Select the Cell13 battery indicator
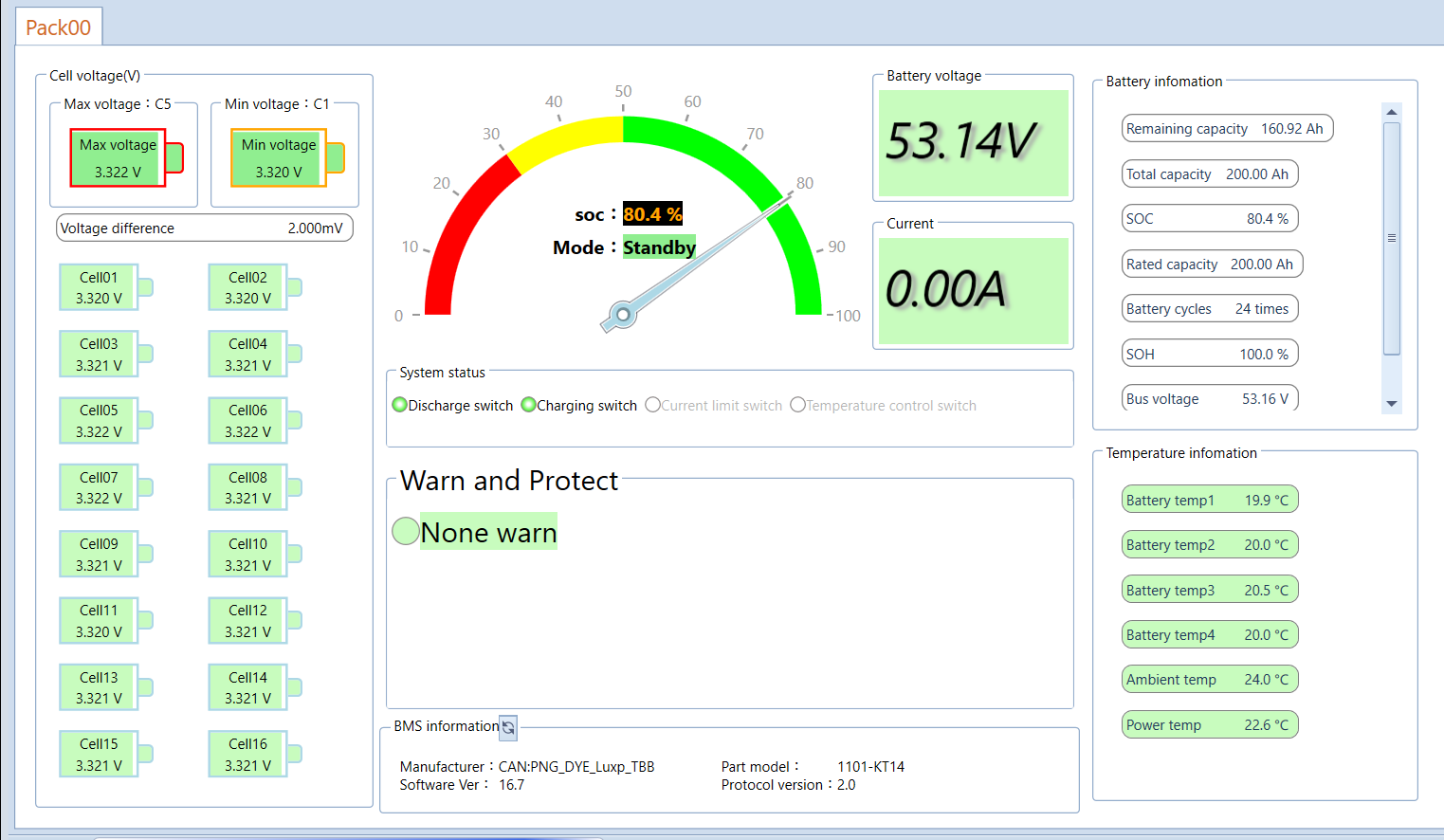The width and height of the screenshot is (1444, 840). 105,687
